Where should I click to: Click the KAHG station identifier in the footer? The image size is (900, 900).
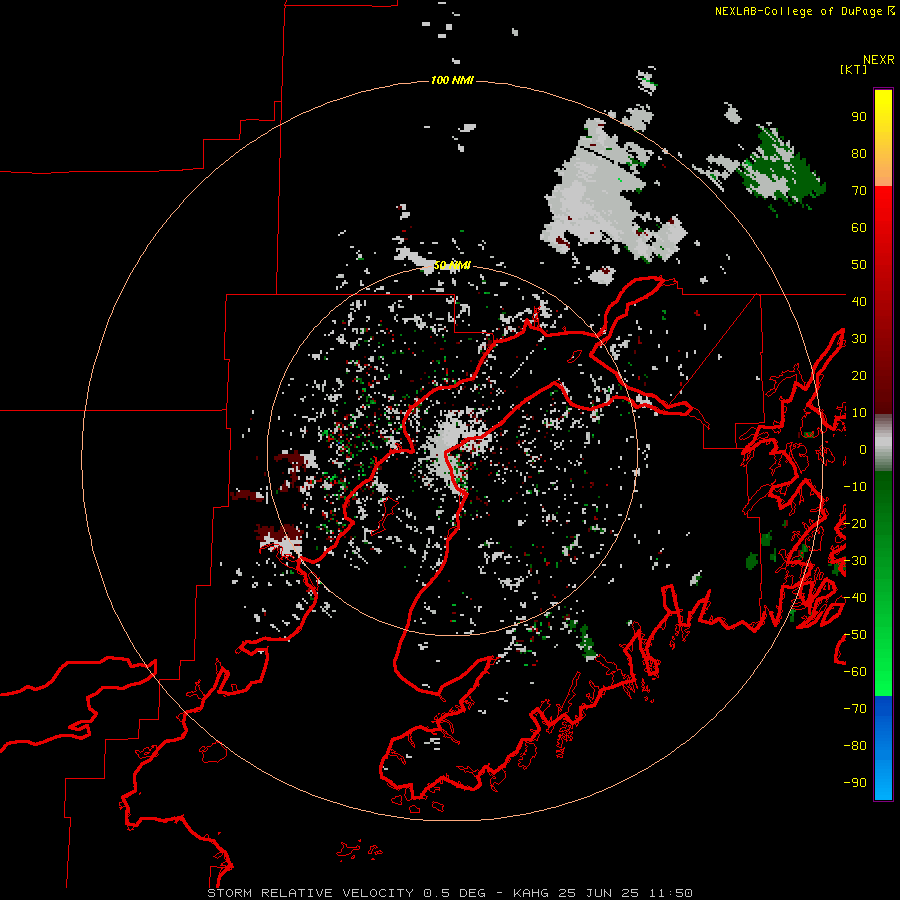531,893
